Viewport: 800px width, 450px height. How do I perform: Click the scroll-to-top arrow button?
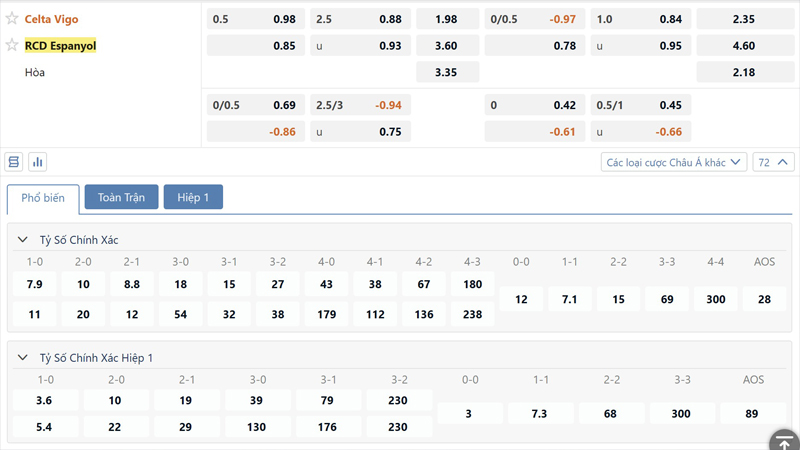(x=783, y=441)
